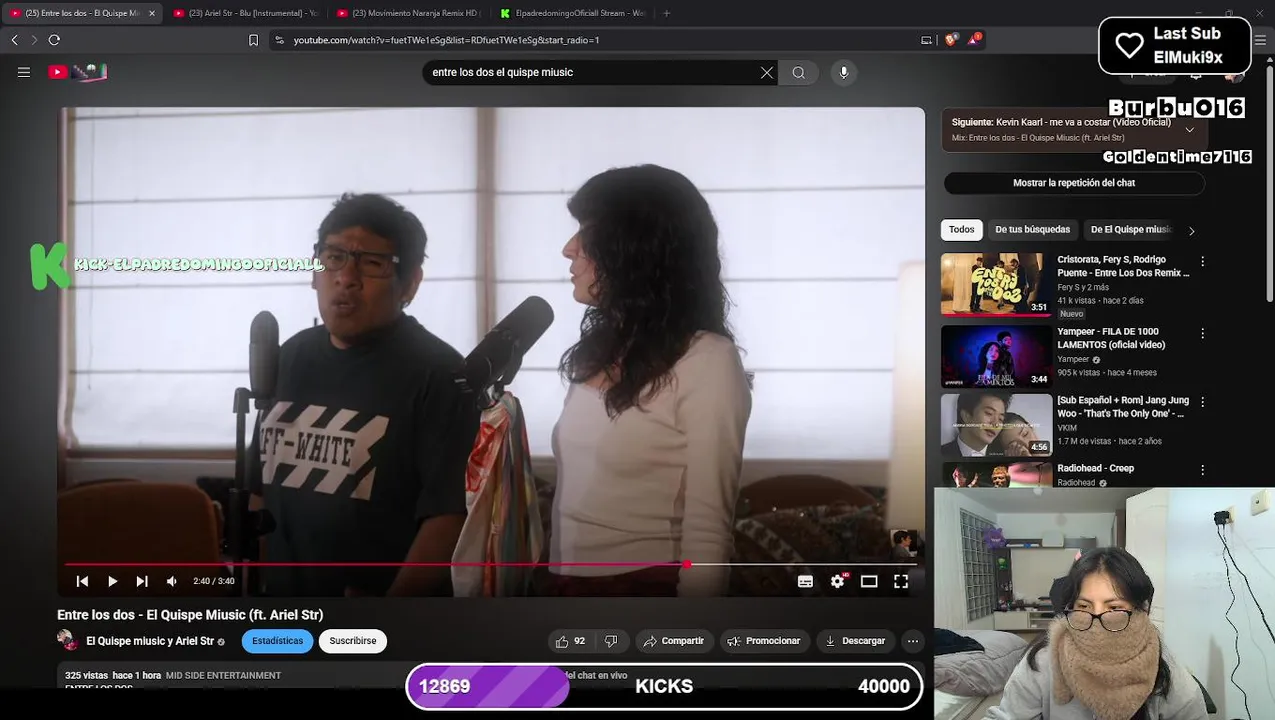Viewport: 1275px width, 720px height.
Task: Open 'El Quispe miusic y Ariel Str' channel
Action: pos(150,641)
